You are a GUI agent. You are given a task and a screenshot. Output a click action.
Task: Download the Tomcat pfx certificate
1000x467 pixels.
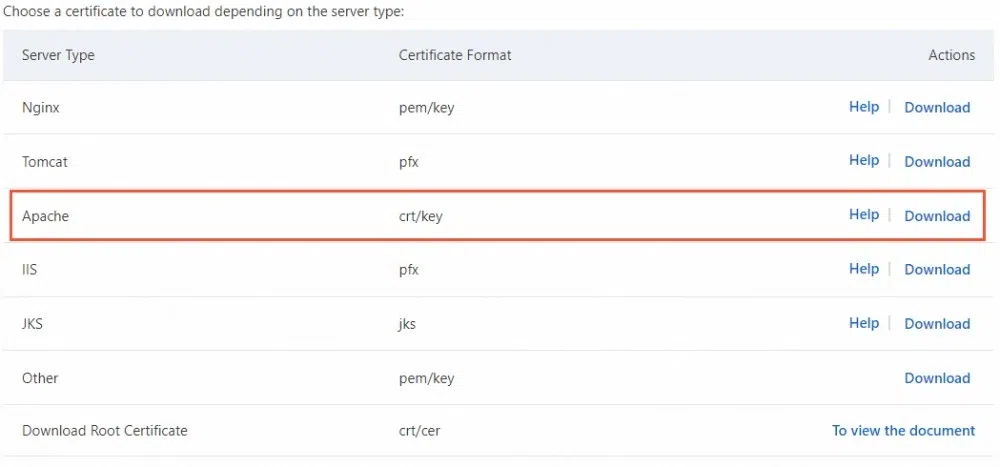937,162
